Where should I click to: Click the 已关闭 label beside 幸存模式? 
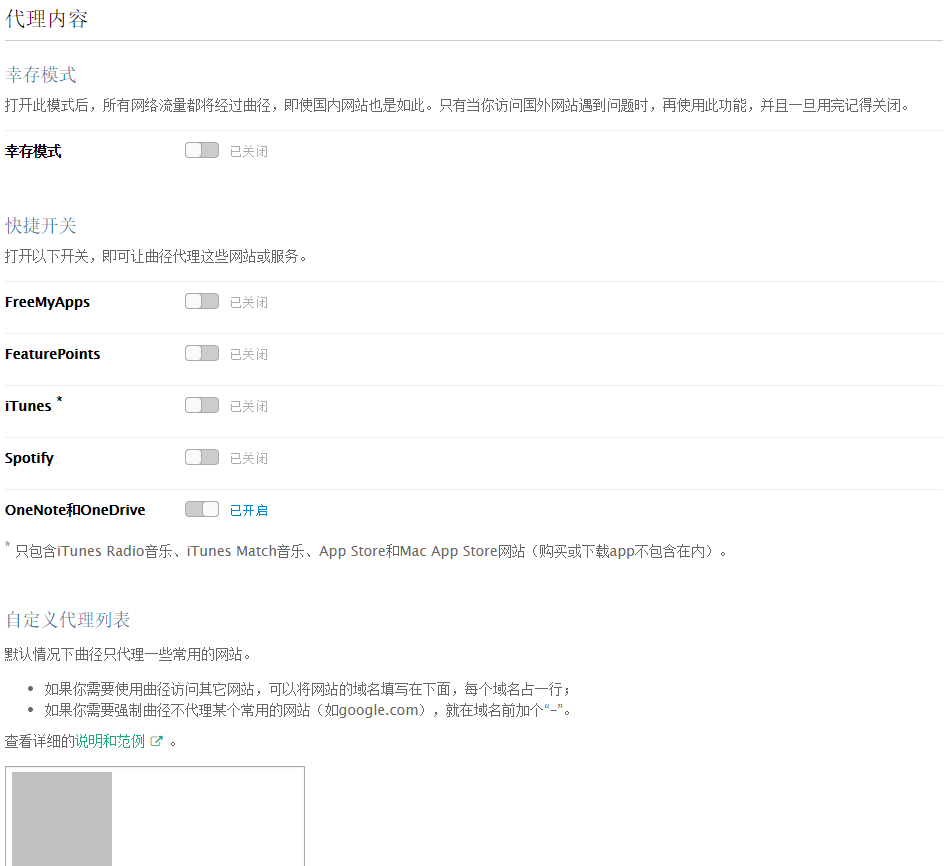click(x=248, y=150)
